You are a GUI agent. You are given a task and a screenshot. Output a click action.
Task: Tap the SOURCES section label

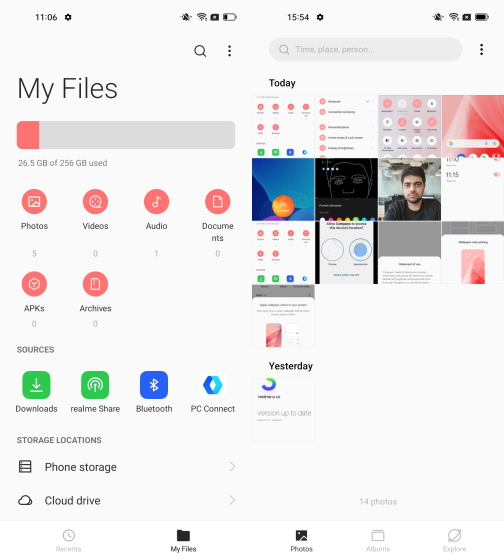point(35,350)
